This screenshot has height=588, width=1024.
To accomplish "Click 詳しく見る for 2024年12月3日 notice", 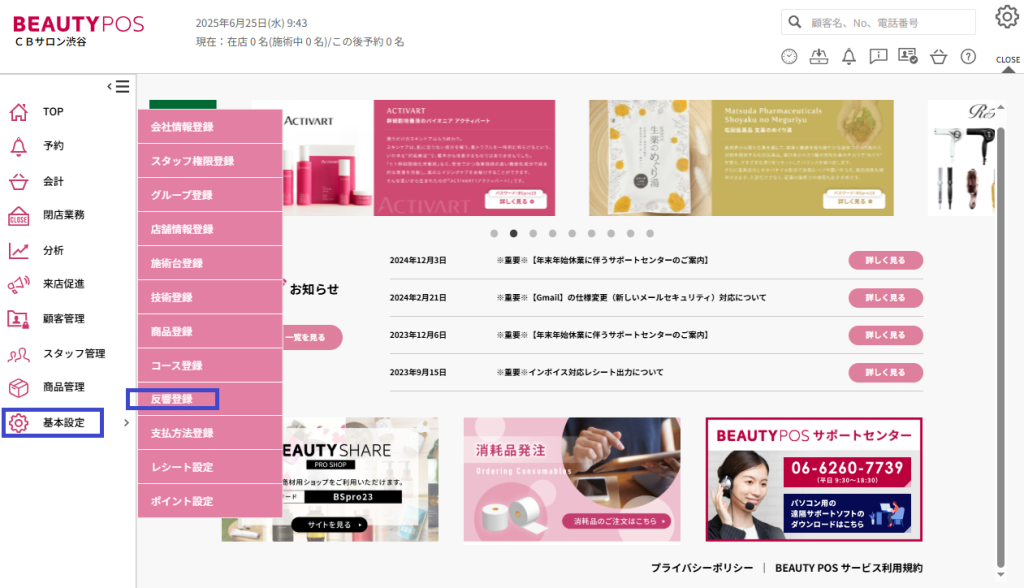I will click(885, 260).
